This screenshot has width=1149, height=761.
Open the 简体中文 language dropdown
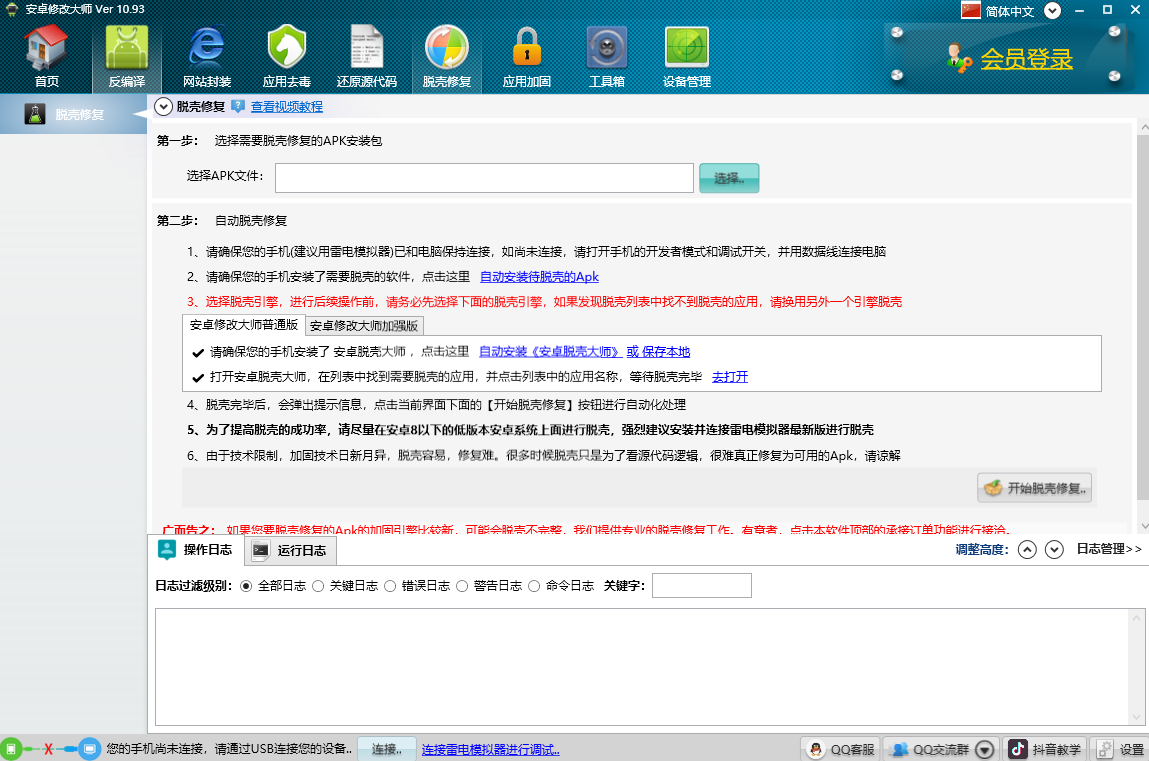point(1052,11)
